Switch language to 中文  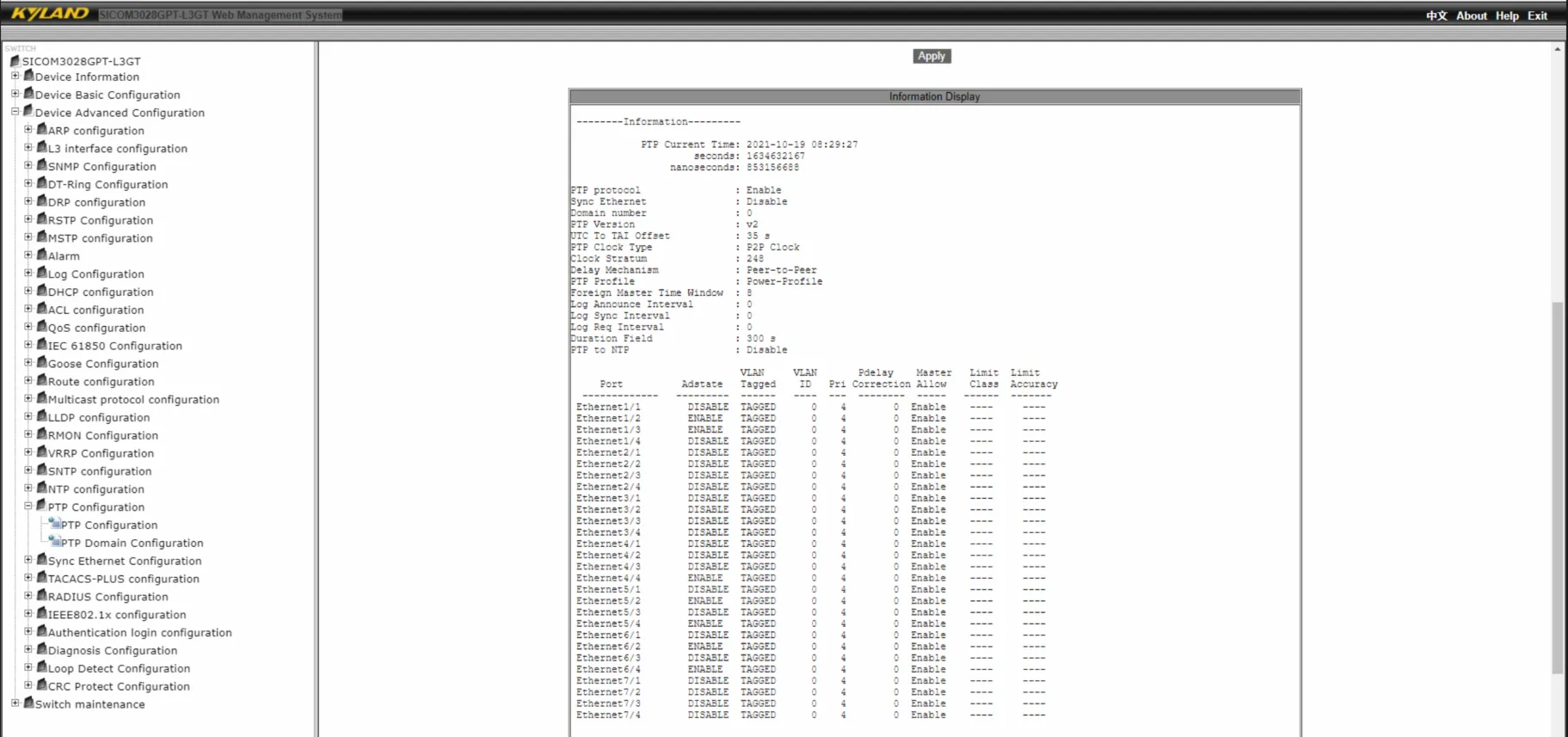[1436, 15]
